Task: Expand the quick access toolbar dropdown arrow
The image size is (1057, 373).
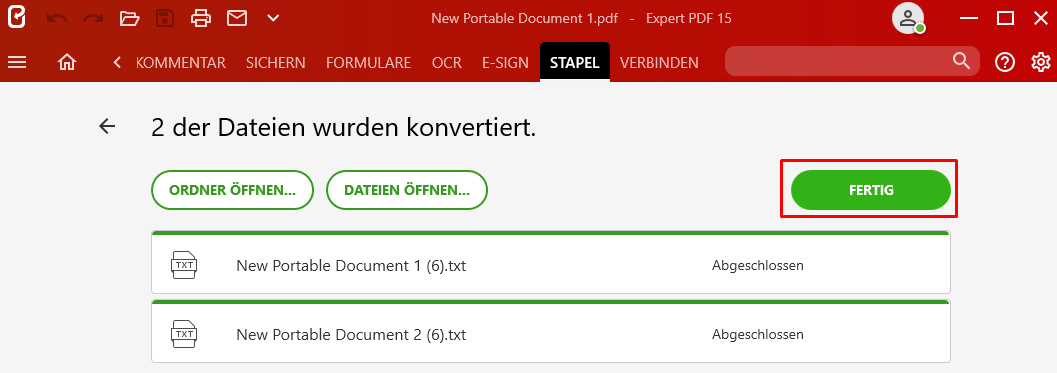Action: 273,18
